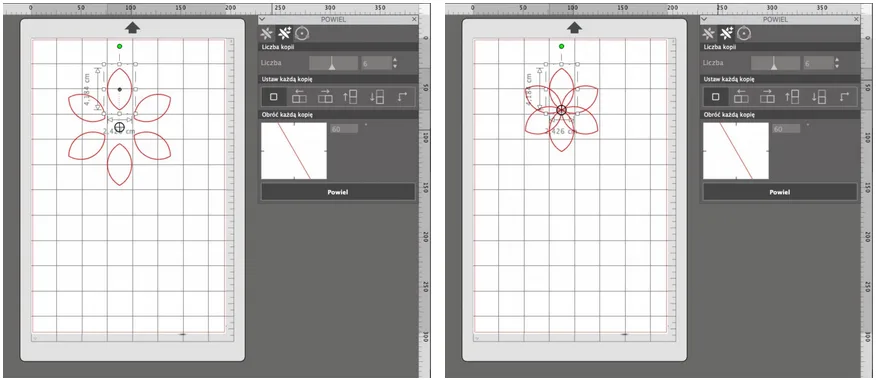Increase copy count with up arrow, right panel

point(837,60)
